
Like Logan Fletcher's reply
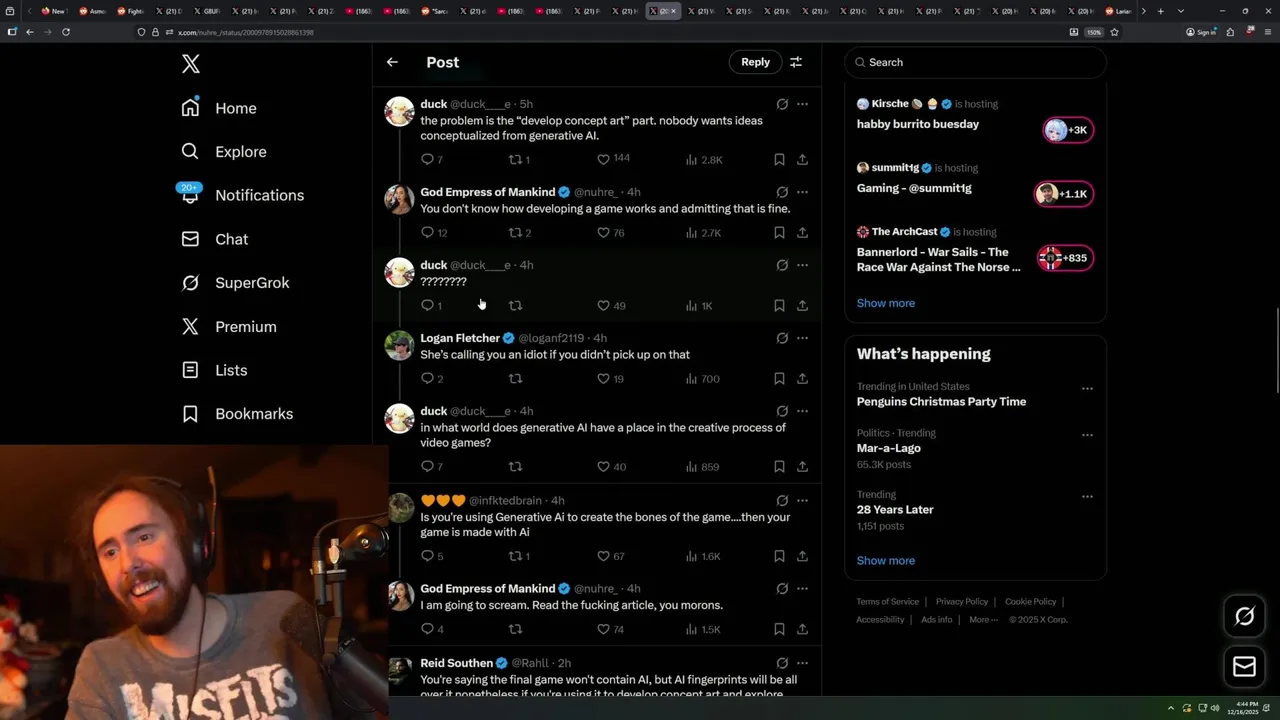610,378
